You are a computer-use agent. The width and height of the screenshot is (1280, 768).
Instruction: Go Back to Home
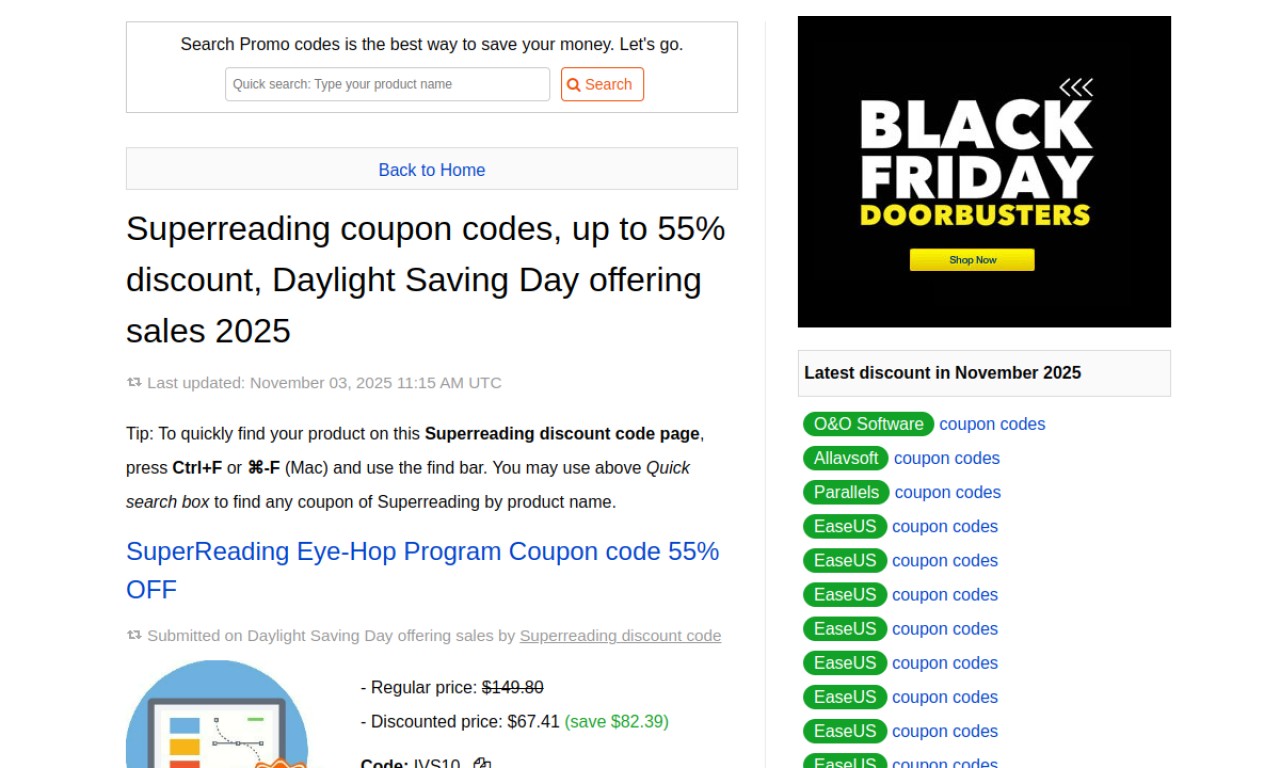pos(432,170)
